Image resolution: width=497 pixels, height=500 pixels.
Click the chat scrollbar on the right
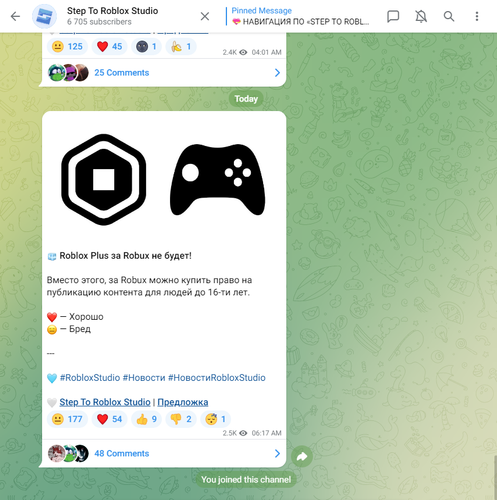495,477
